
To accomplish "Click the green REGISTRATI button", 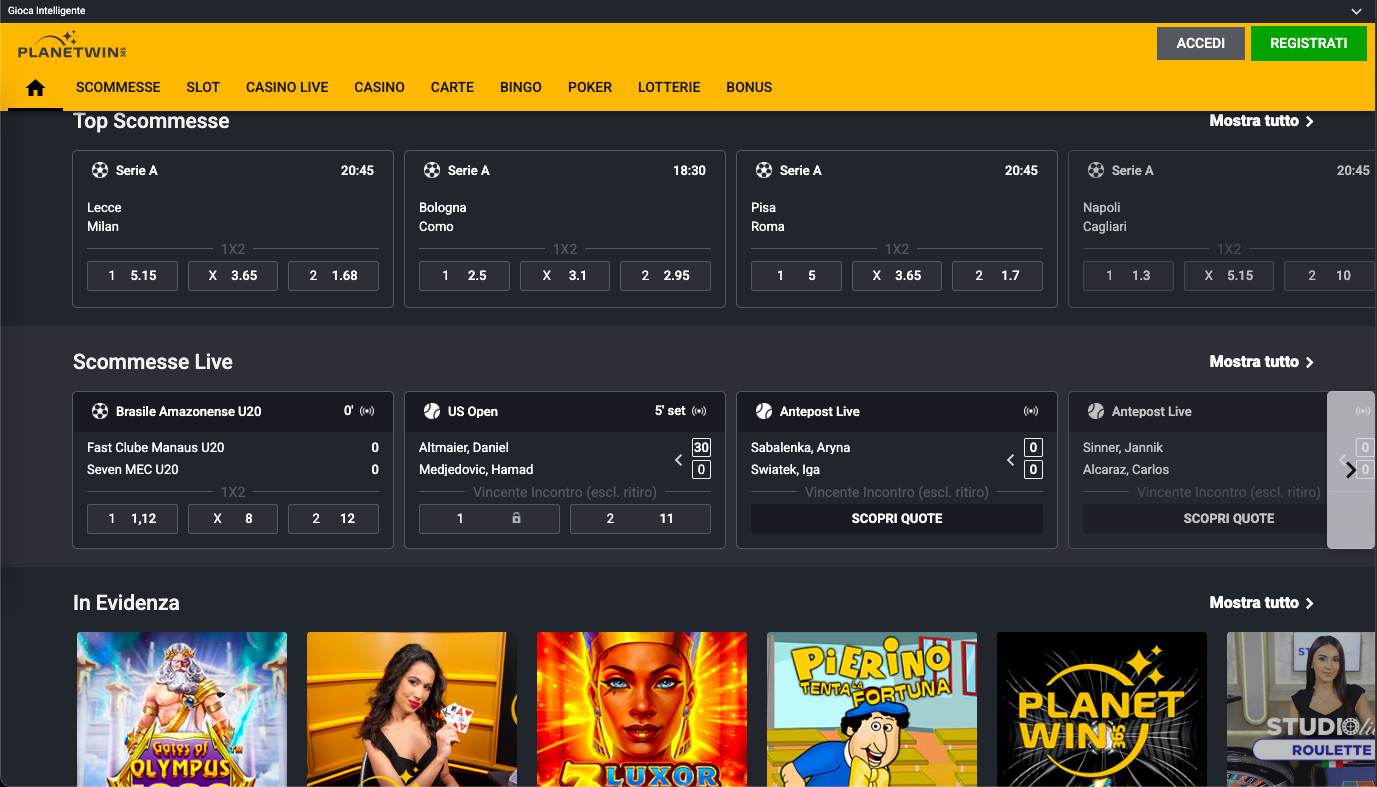I will pyautogui.click(x=1308, y=44).
